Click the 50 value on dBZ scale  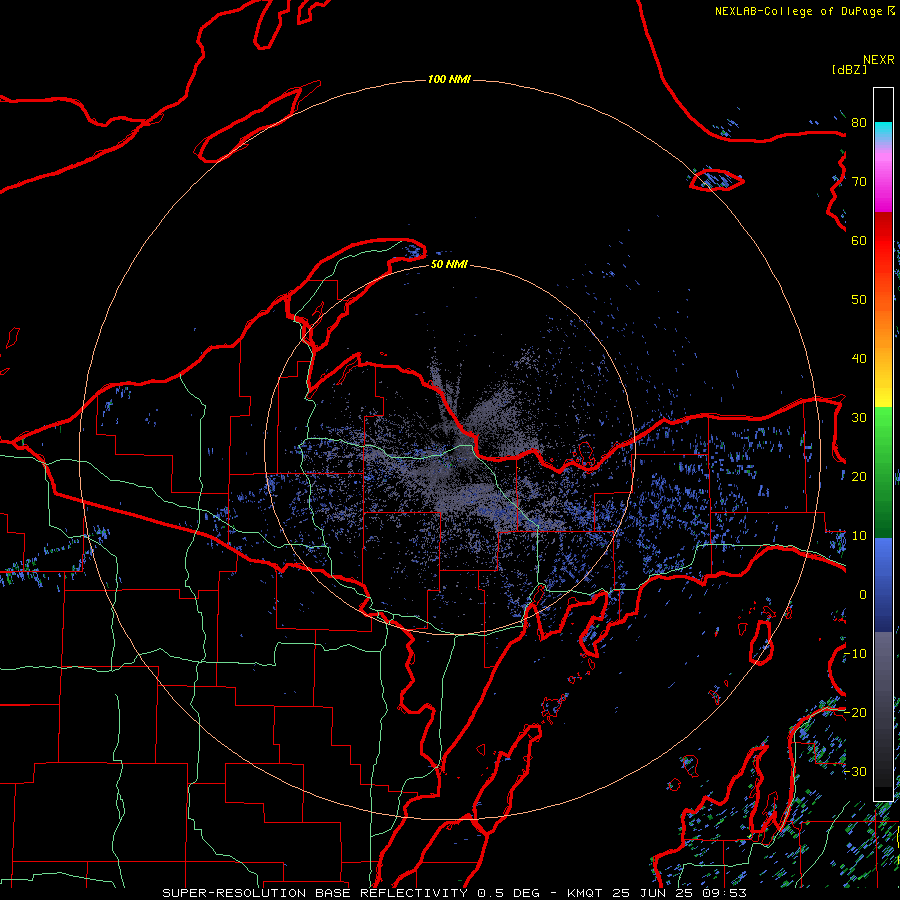tap(859, 300)
